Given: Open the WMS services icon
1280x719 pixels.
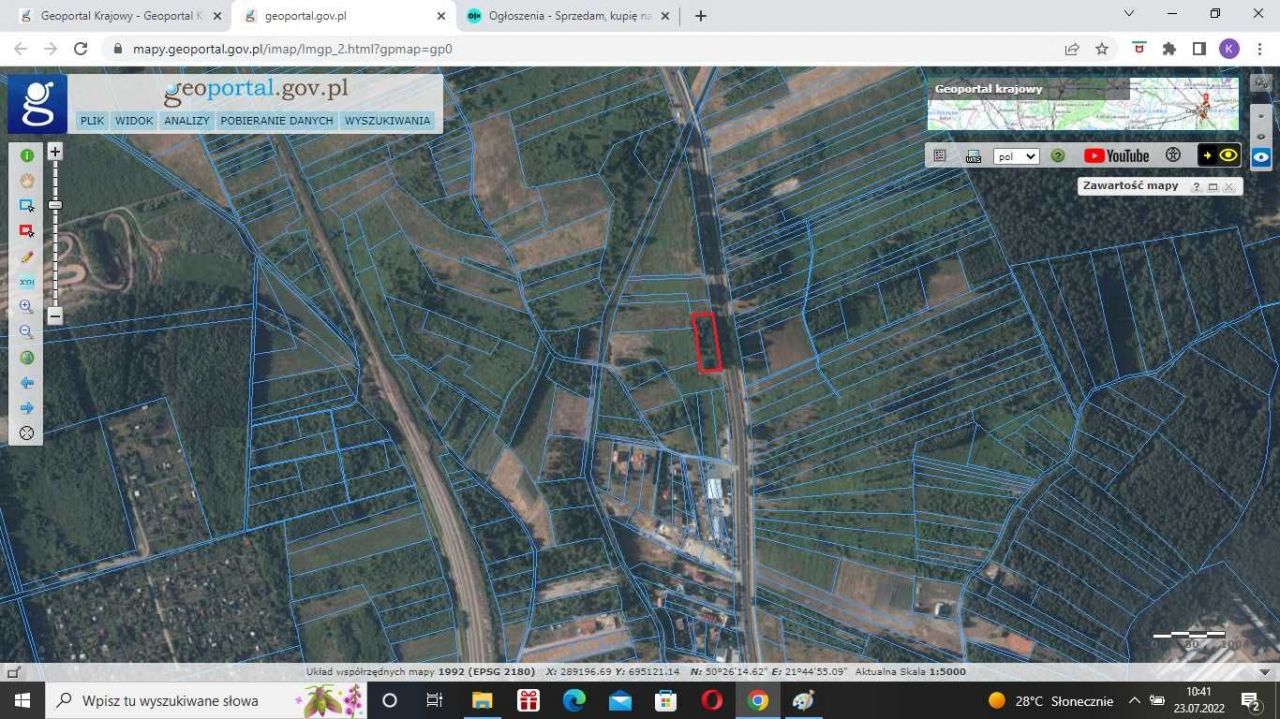Looking at the screenshot, I should click(973, 156).
